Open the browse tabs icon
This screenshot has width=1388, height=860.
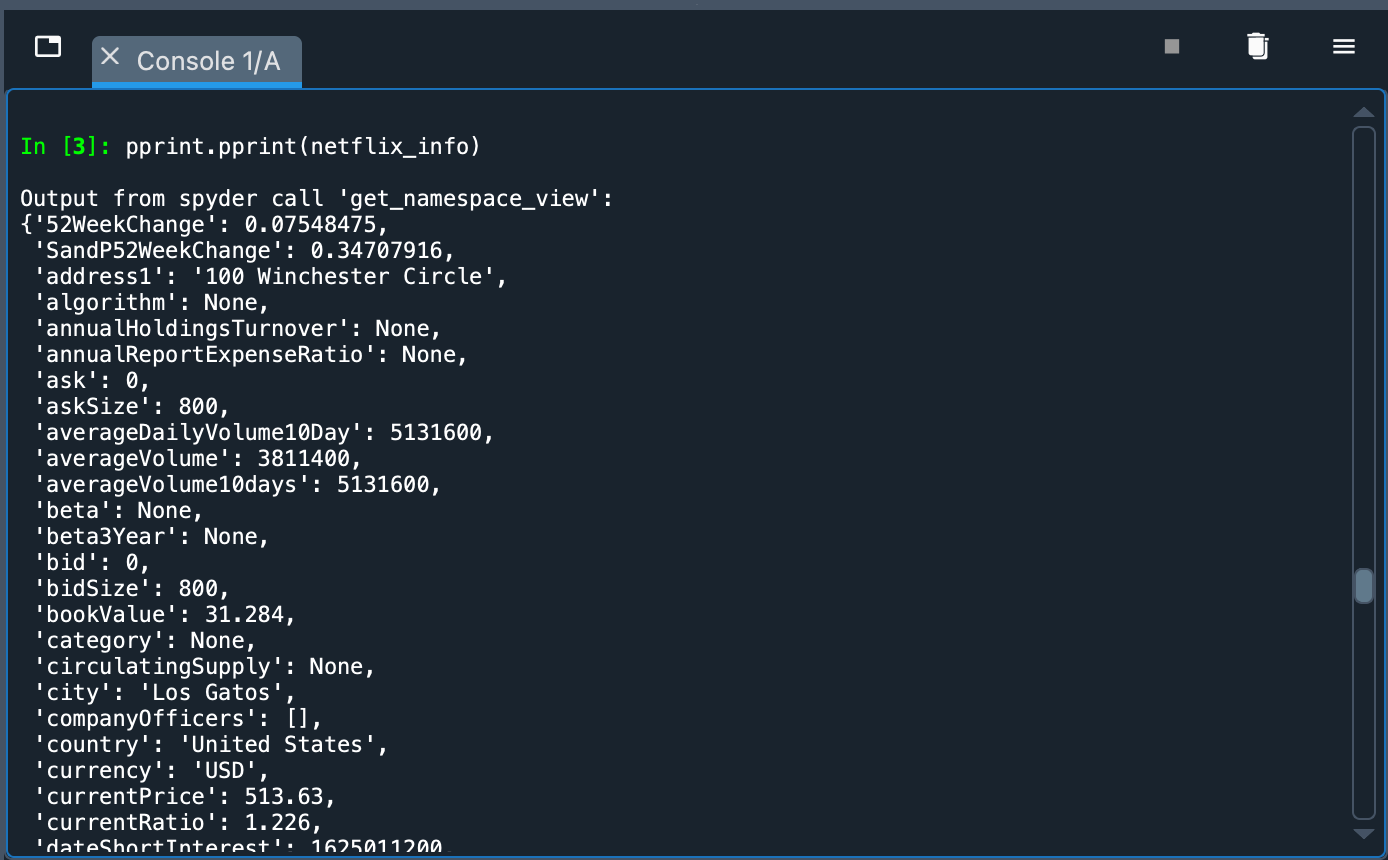47,46
